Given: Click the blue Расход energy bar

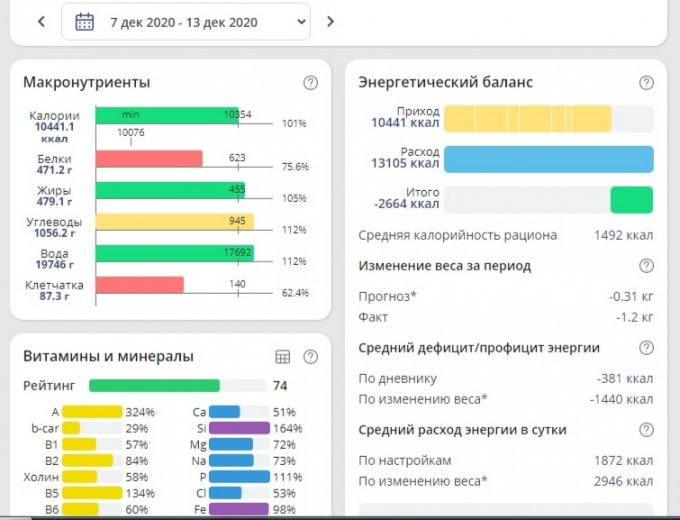Looking at the screenshot, I should [x=548, y=159].
